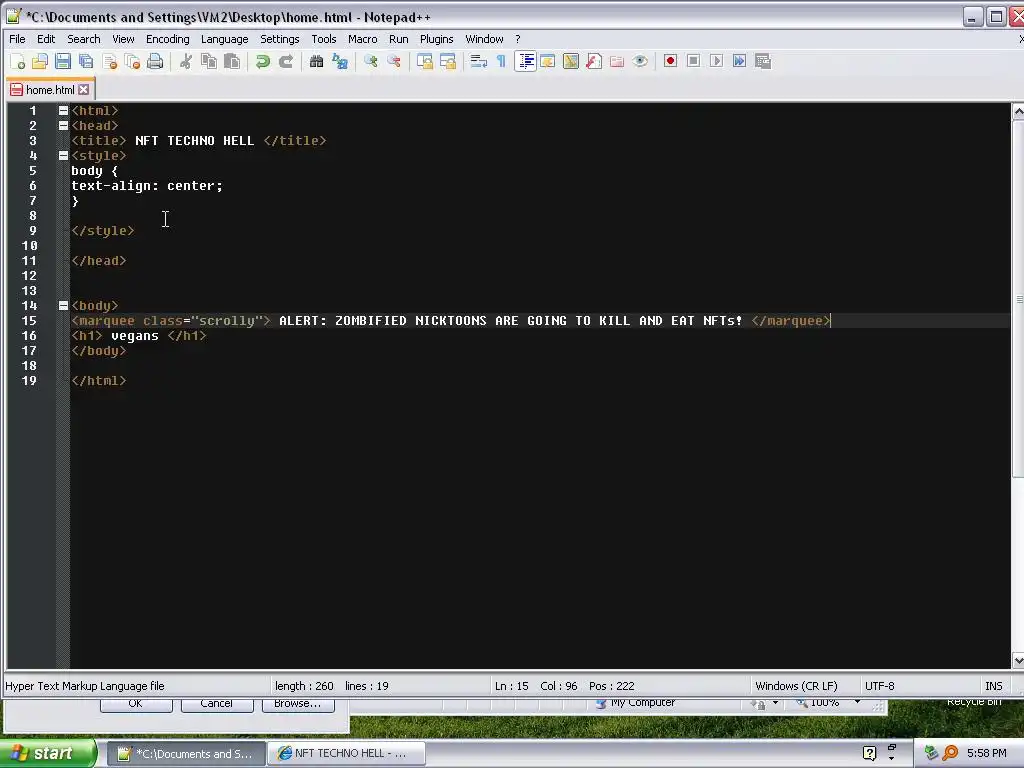Open the Language menu
Screen dimensions: 1024x768
point(225,39)
